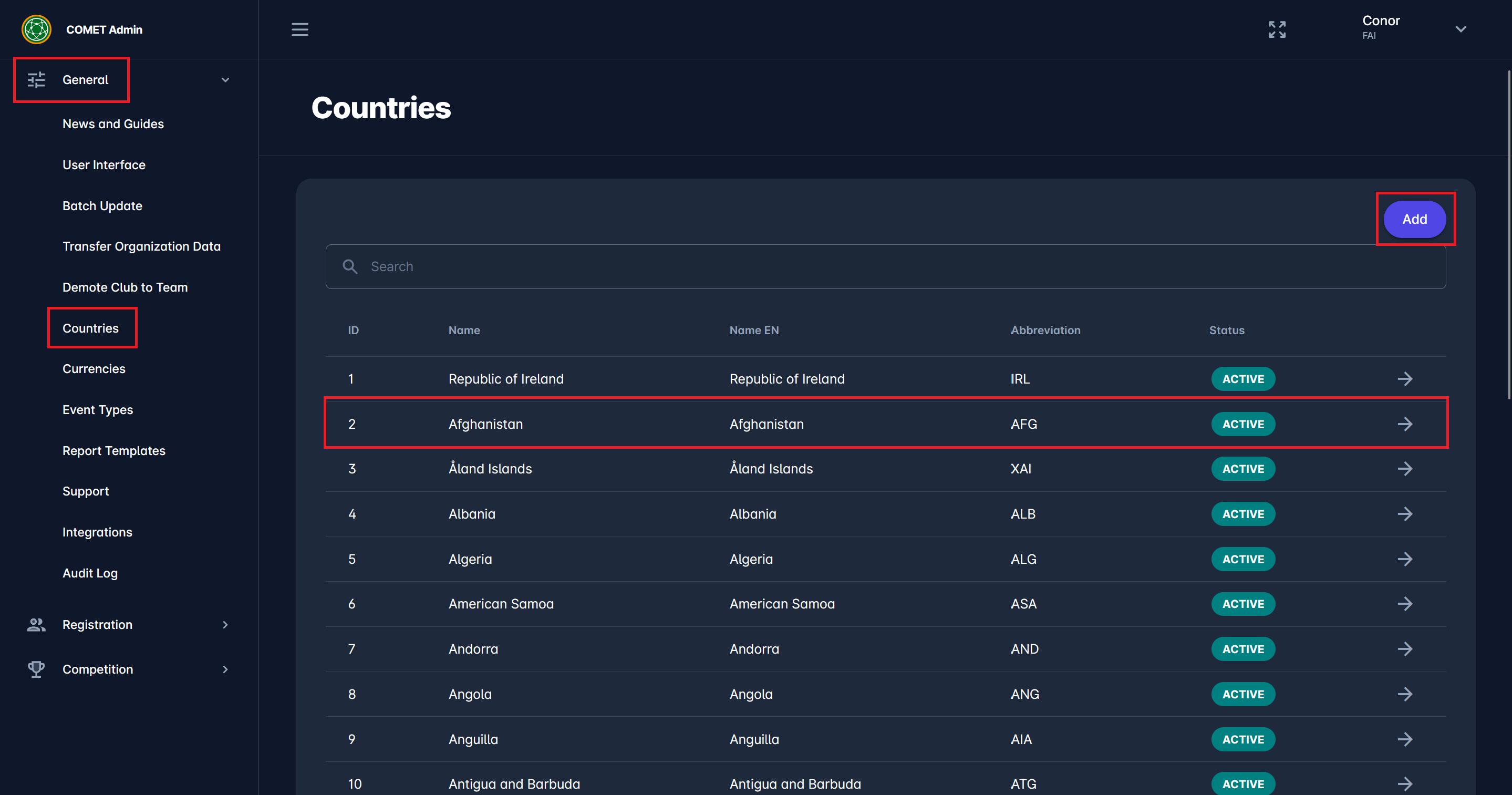
Task: Go to Audit Log page
Action: point(90,573)
